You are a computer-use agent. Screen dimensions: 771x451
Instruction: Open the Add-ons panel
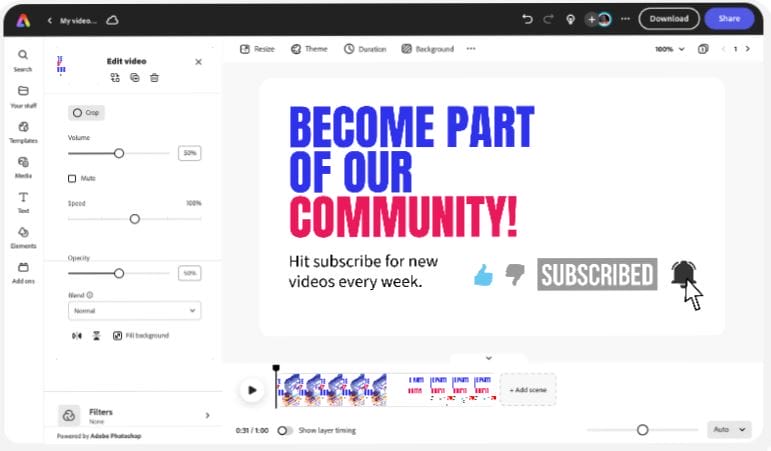pyautogui.click(x=23, y=273)
